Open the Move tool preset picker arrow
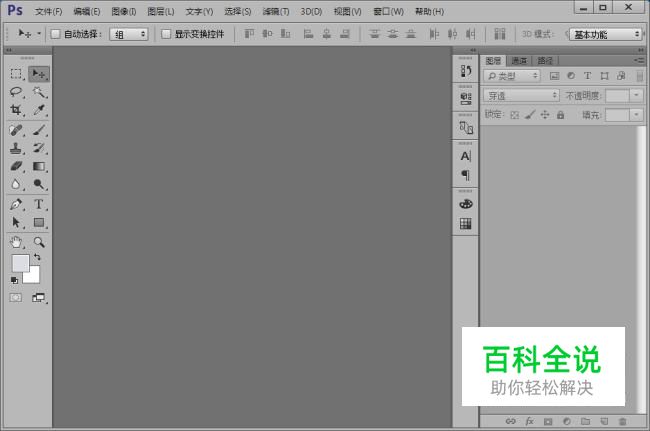The height and width of the screenshot is (431, 650). tap(39, 34)
